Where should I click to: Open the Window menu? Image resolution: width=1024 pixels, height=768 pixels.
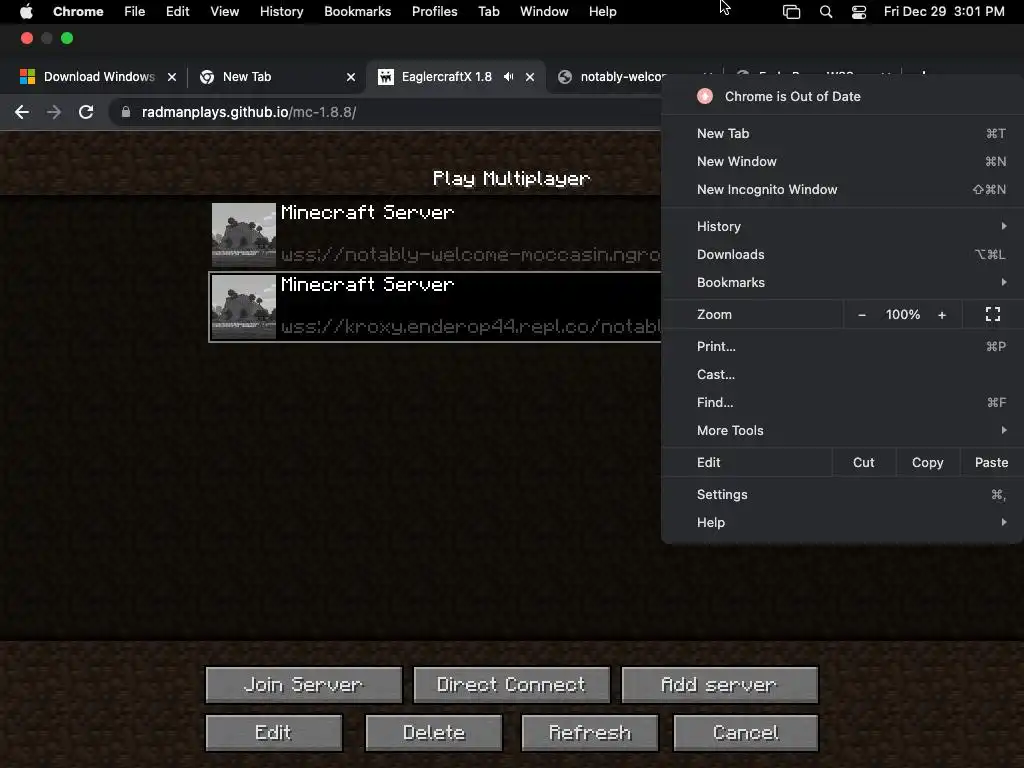544,12
